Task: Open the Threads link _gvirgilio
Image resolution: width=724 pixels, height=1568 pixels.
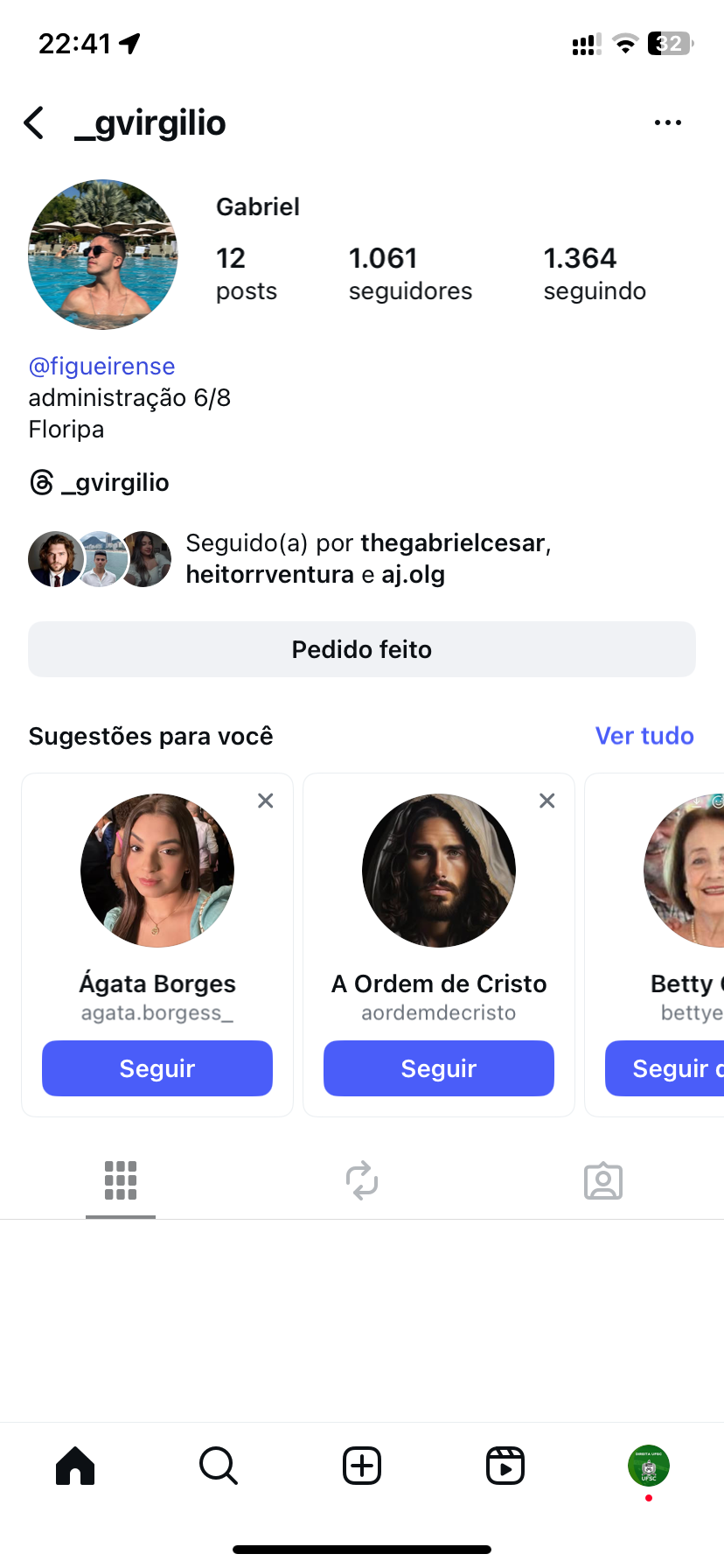Action: coord(100,482)
